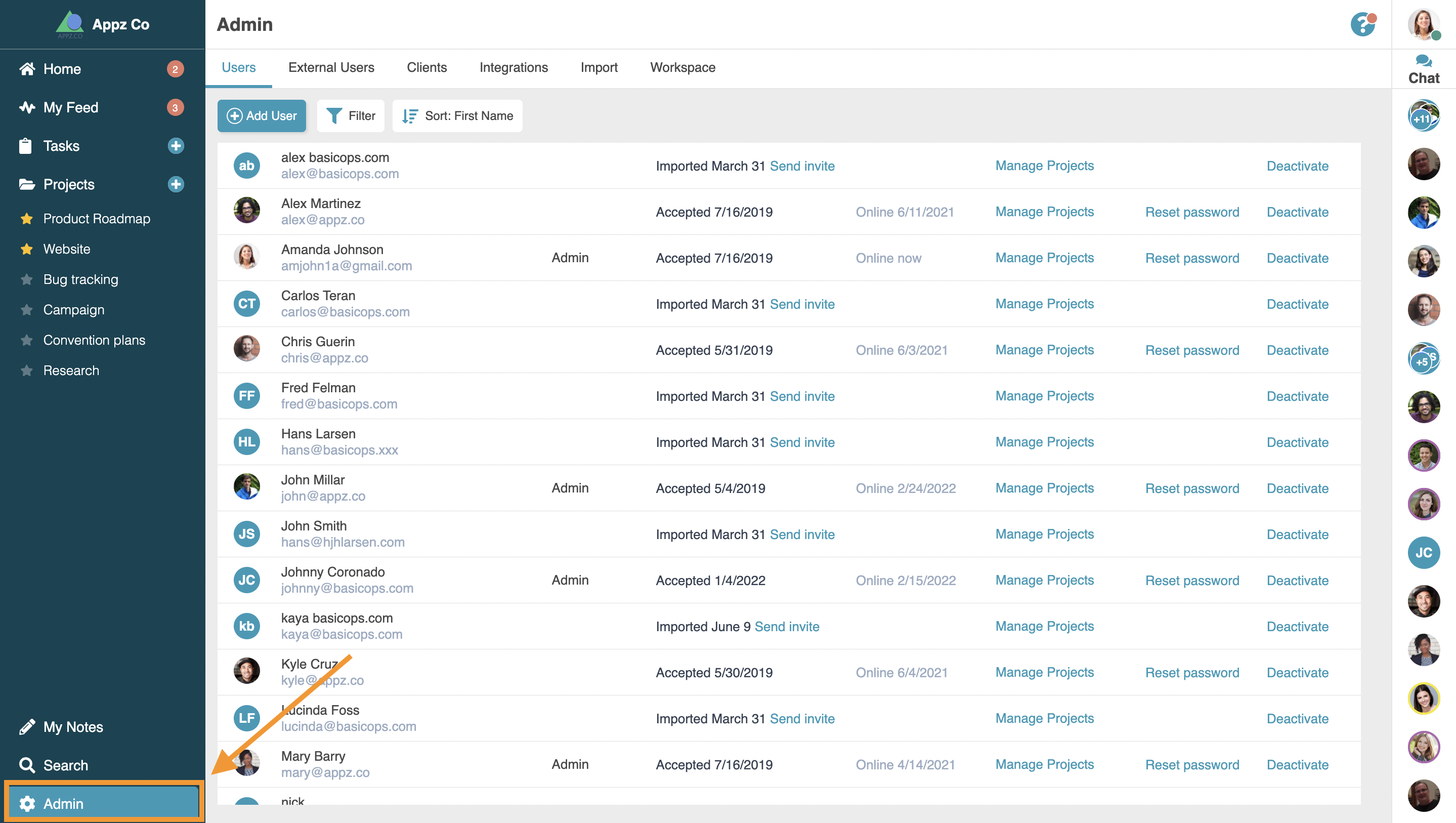The width and height of the screenshot is (1456, 823).
Task: Click Alex Martinez's profile photo in list
Action: 246,211
